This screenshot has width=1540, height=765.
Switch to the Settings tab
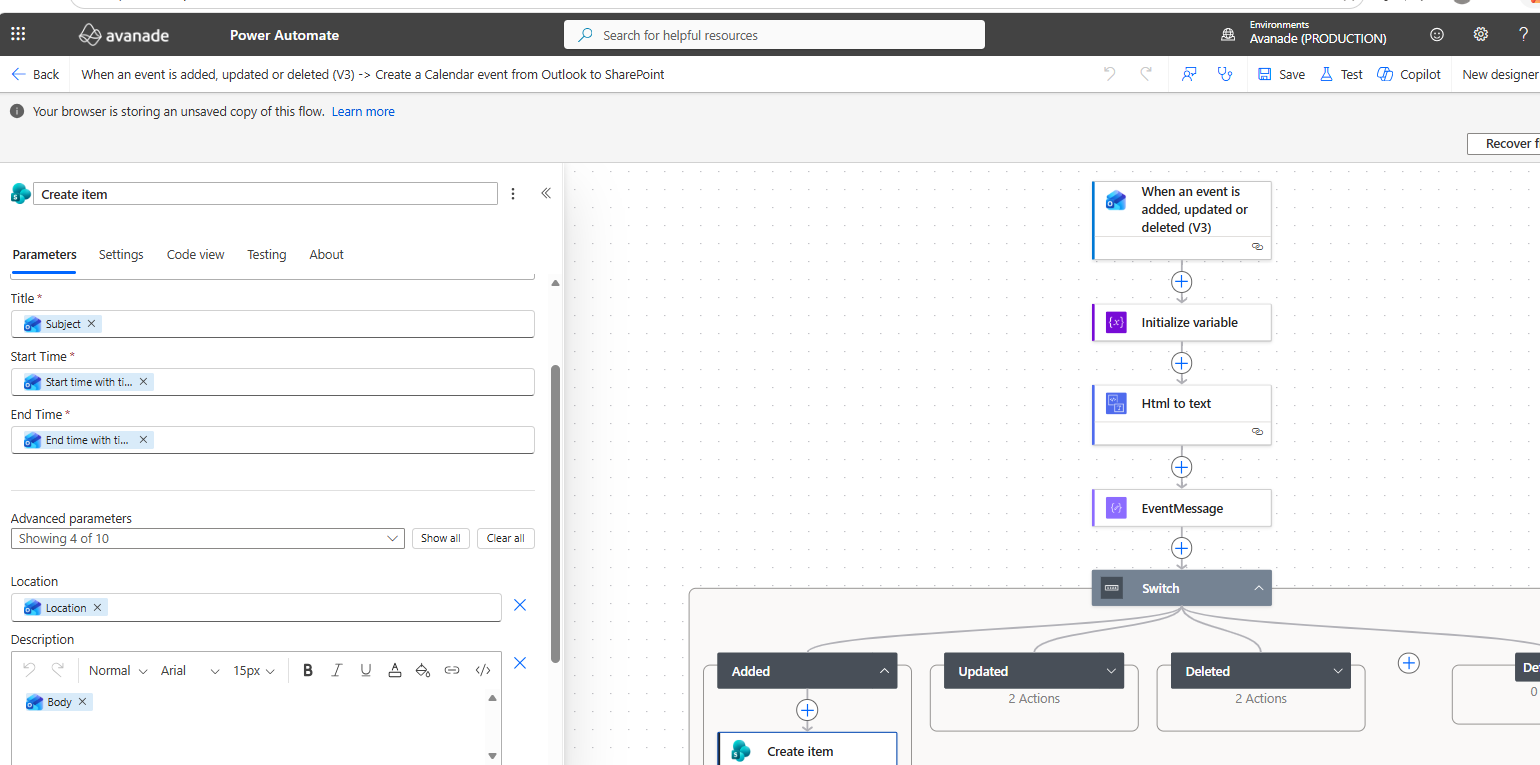click(121, 255)
